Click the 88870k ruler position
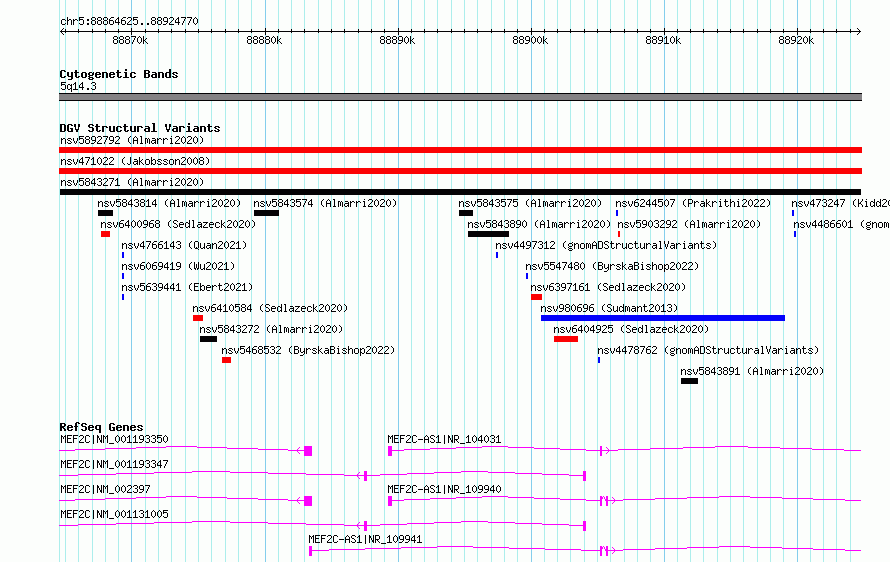This screenshot has height=562, width=890. [x=131, y=40]
